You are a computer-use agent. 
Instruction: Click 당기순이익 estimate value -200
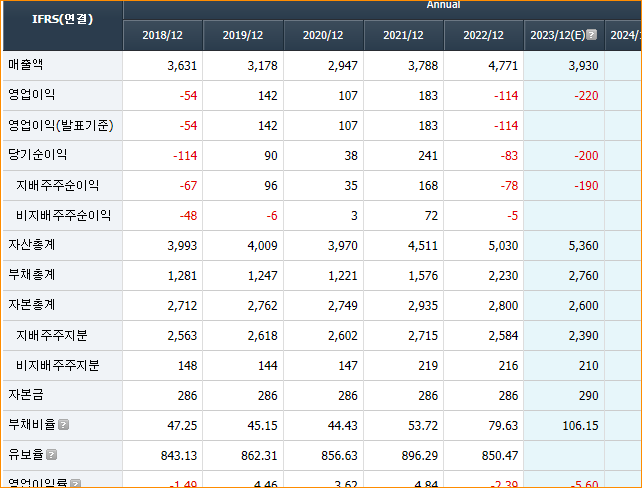[586, 156]
